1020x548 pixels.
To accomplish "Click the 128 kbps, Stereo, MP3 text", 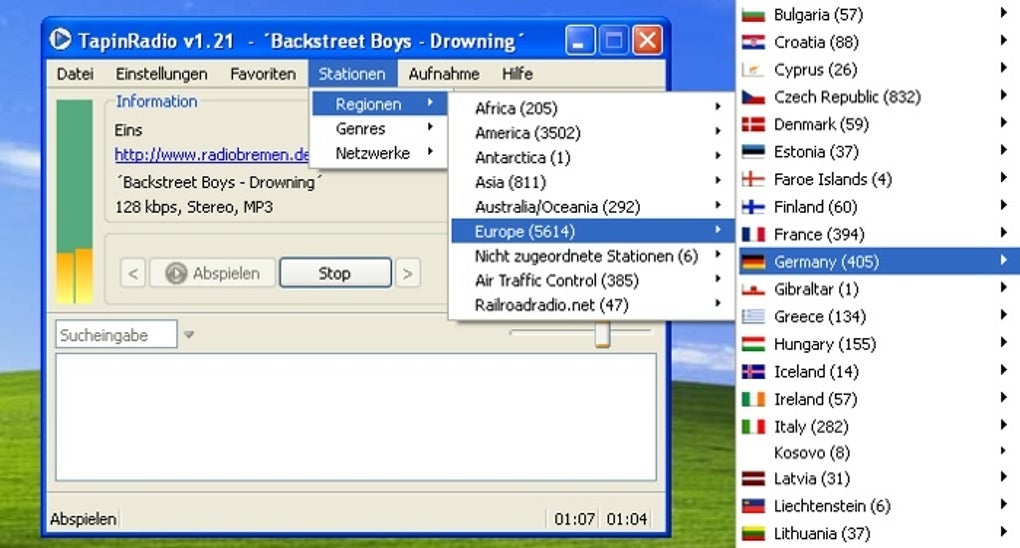I will pos(194,208).
